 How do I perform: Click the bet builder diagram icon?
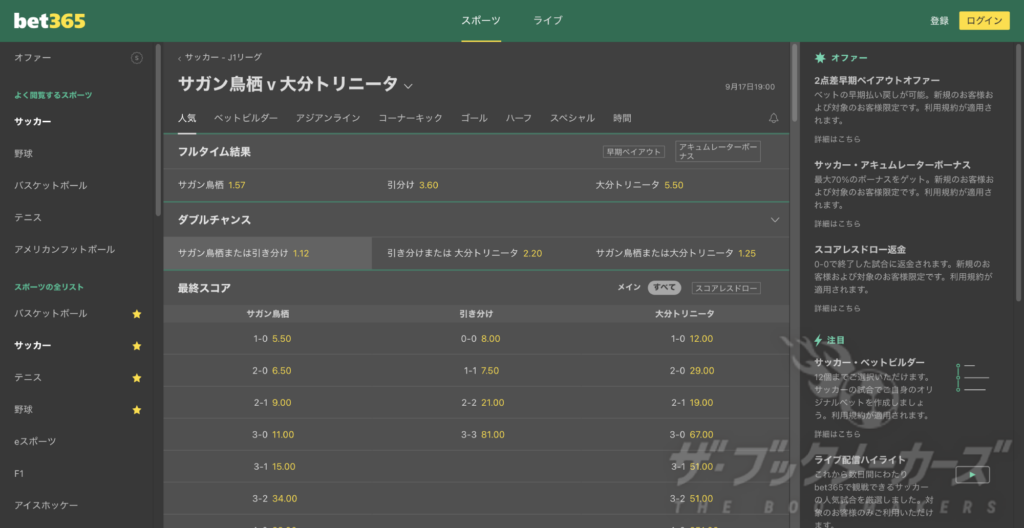coord(972,377)
